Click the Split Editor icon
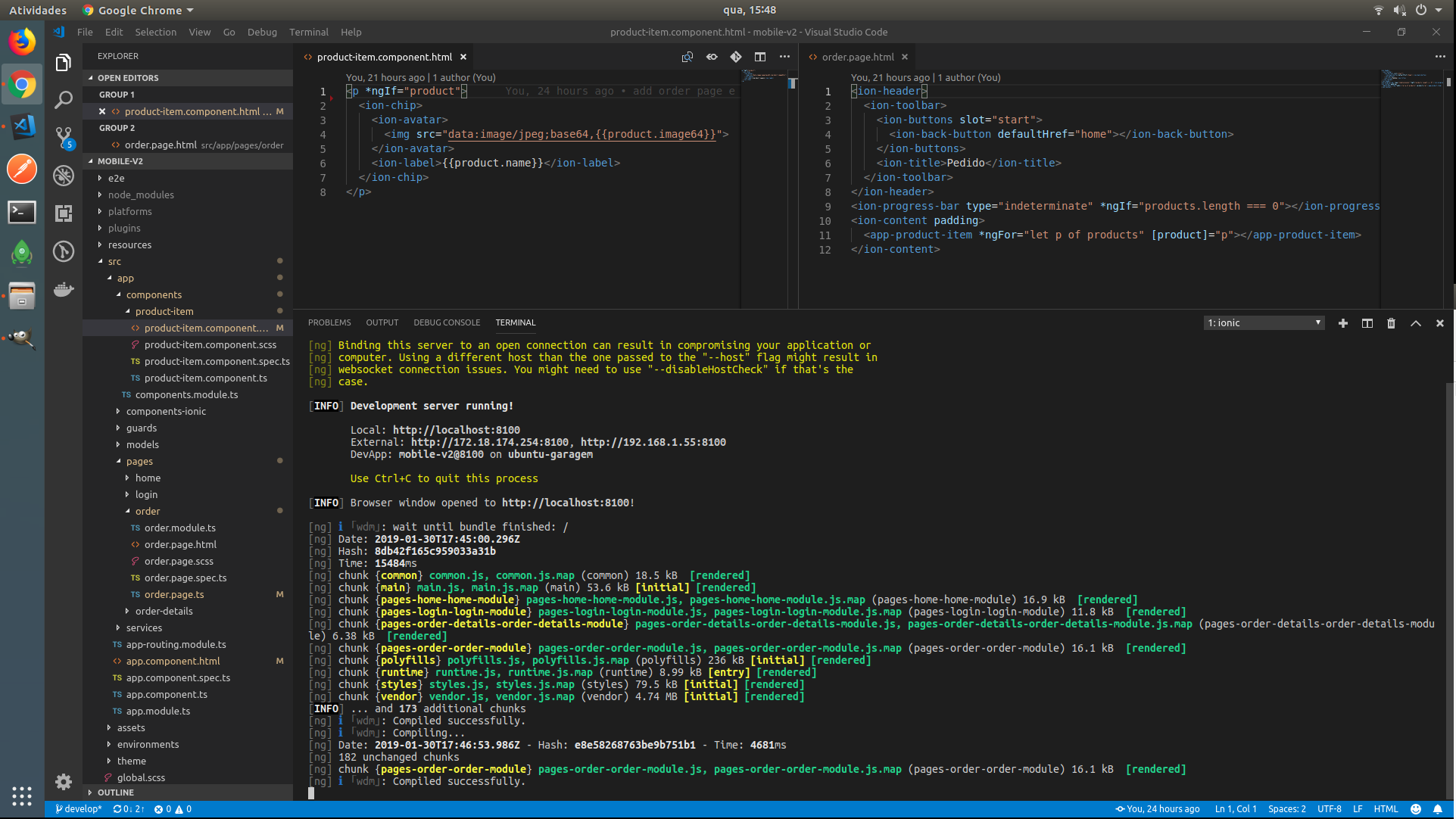The height and width of the screenshot is (819, 1456). coord(759,57)
